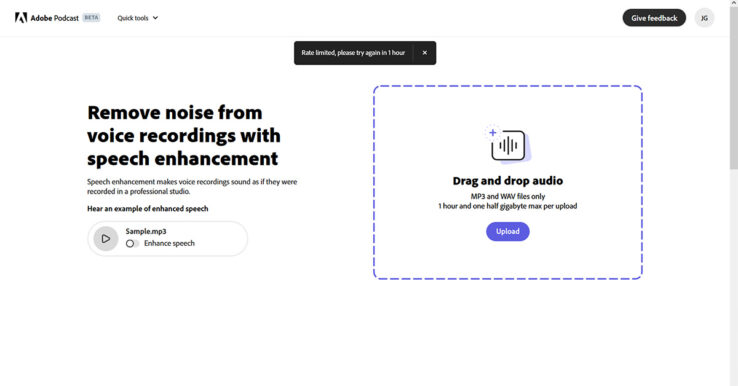The height and width of the screenshot is (386, 738).
Task: Click the rate limited message text
Action: tap(353, 53)
